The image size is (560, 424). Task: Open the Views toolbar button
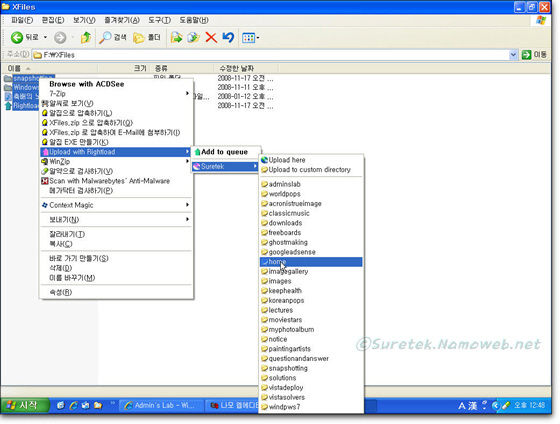(250, 38)
